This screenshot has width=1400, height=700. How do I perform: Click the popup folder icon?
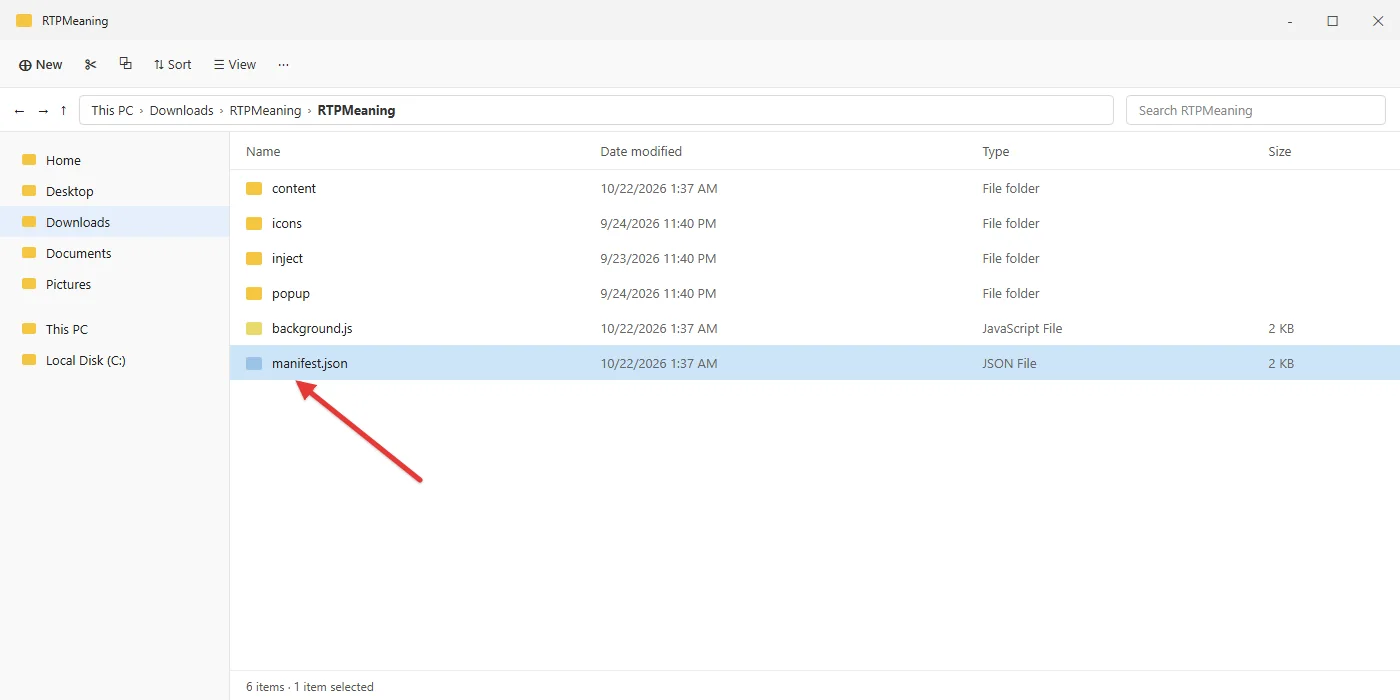254,293
